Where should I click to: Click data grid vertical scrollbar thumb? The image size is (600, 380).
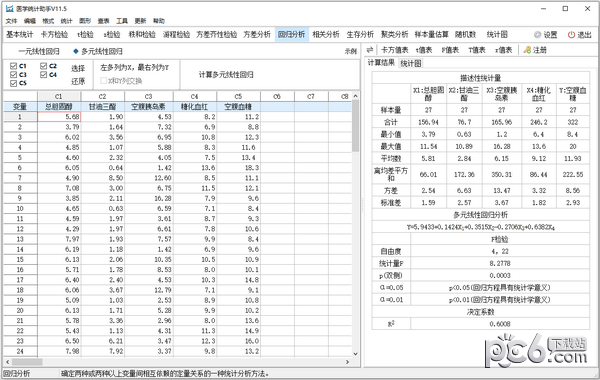[355, 126]
